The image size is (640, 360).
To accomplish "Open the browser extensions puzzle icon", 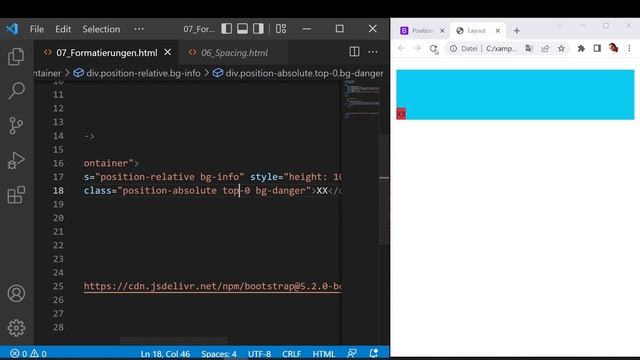I will pos(581,49).
